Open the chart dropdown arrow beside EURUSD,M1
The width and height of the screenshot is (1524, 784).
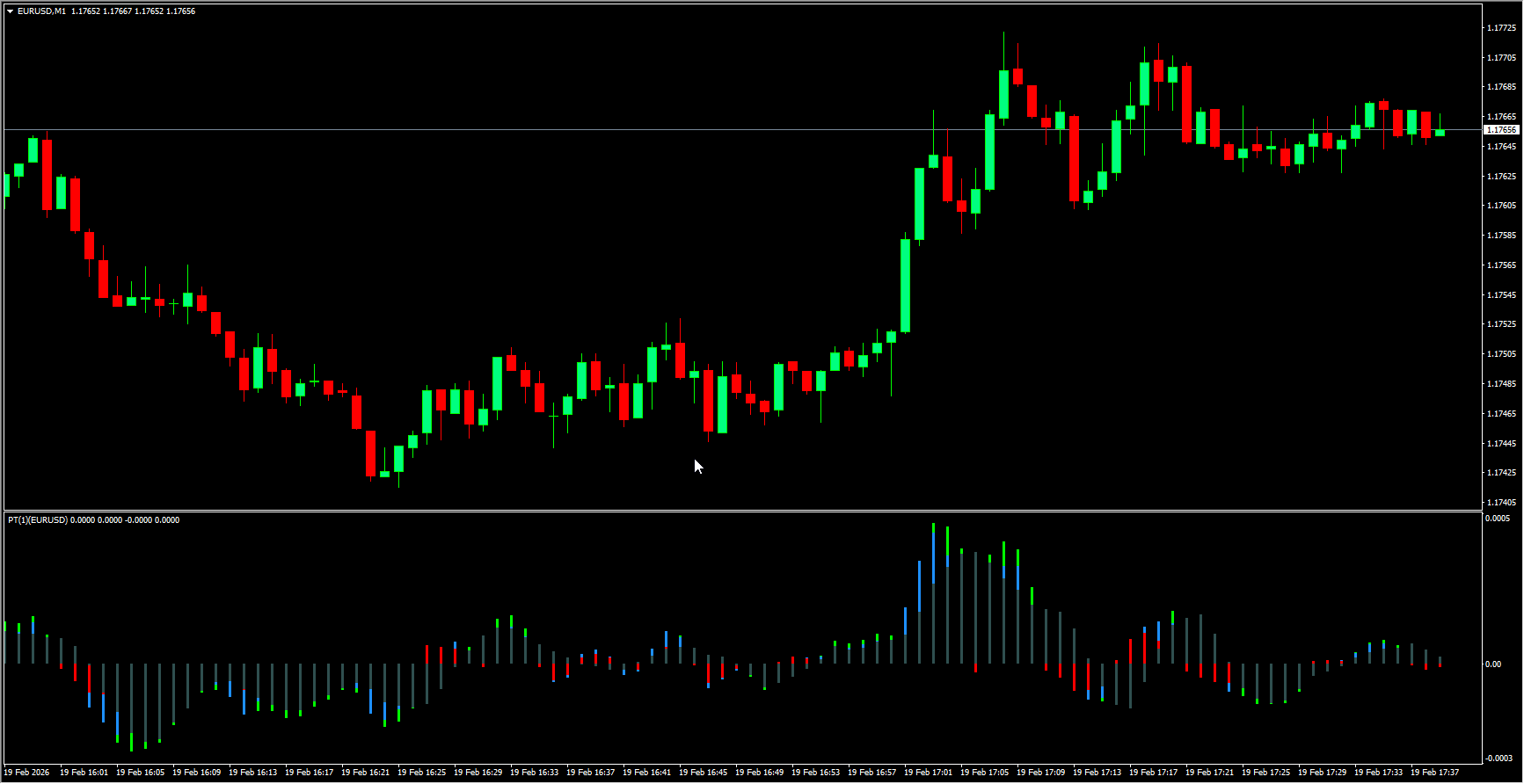pyautogui.click(x=11, y=11)
